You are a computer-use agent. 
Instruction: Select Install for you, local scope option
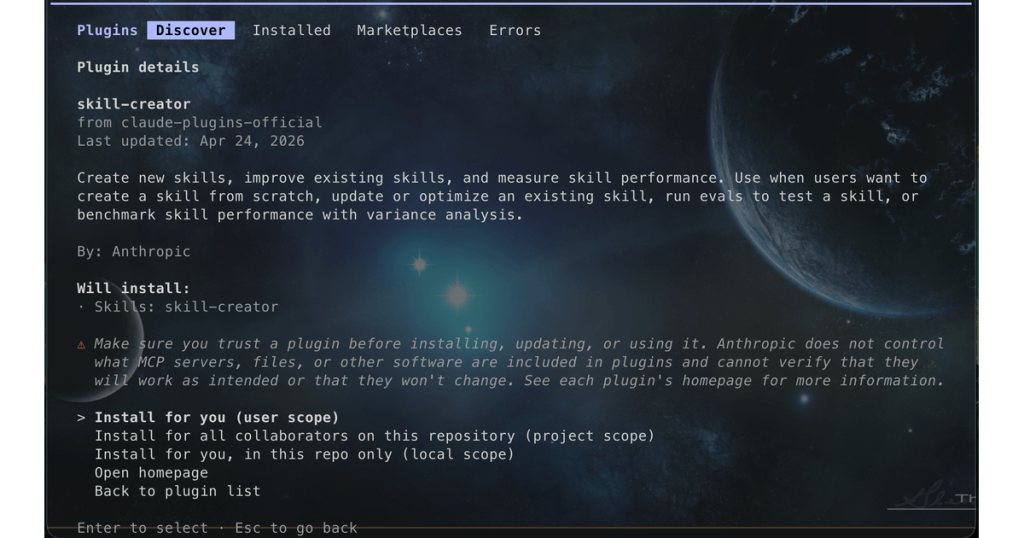304,454
